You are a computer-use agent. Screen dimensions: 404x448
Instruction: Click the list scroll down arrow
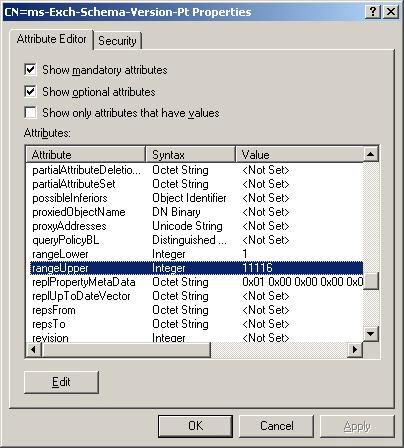(x=371, y=333)
